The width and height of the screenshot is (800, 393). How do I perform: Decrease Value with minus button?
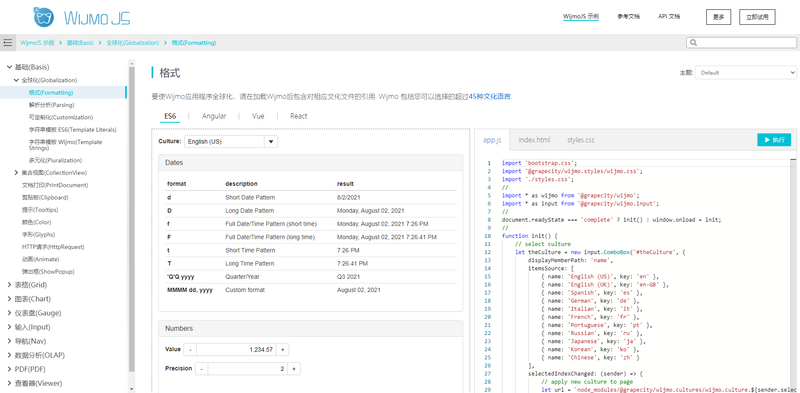click(190, 350)
